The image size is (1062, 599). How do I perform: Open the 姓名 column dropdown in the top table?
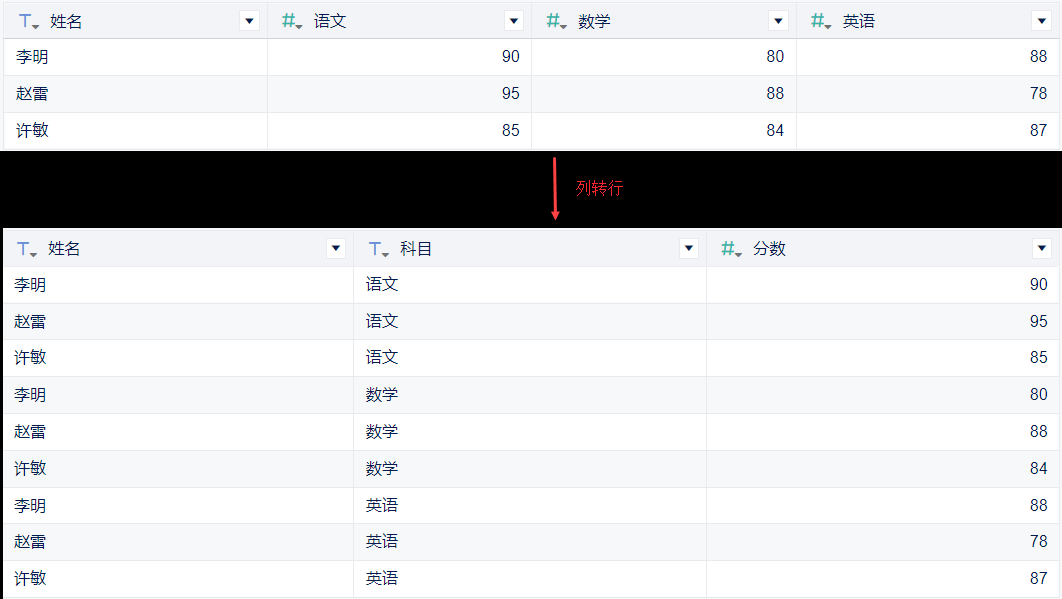click(x=249, y=21)
